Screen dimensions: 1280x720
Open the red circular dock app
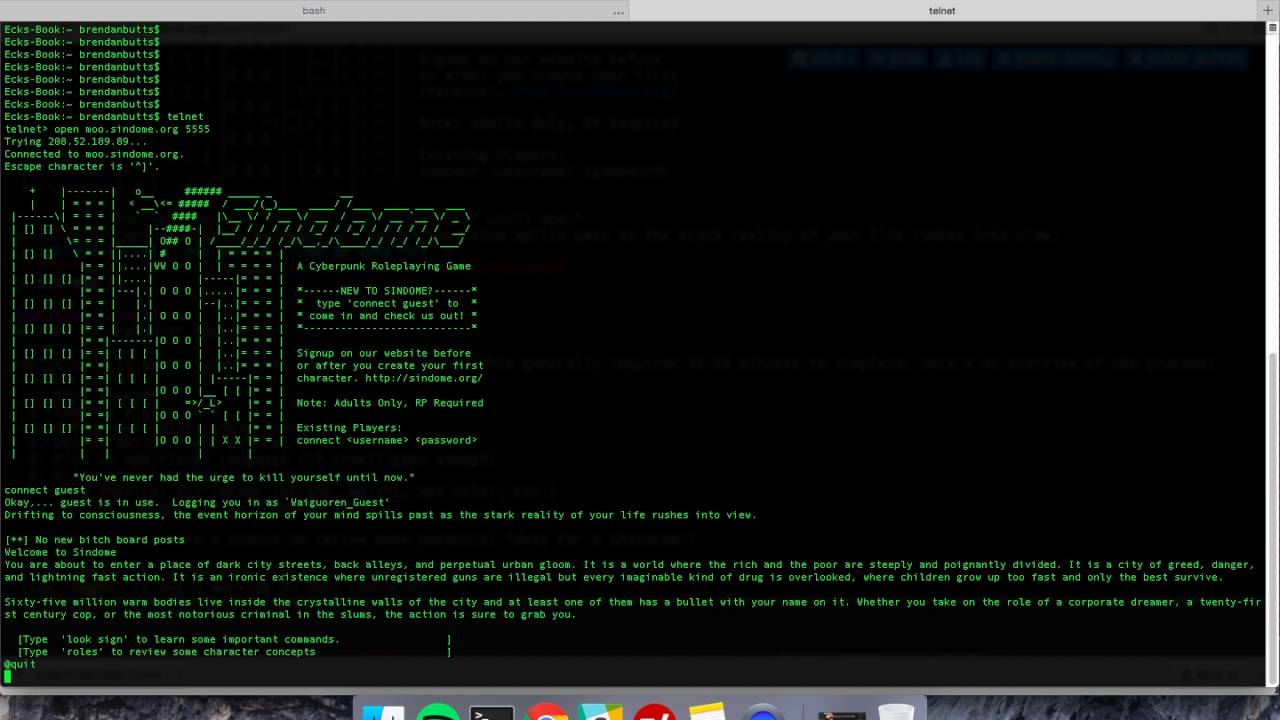pos(654,712)
